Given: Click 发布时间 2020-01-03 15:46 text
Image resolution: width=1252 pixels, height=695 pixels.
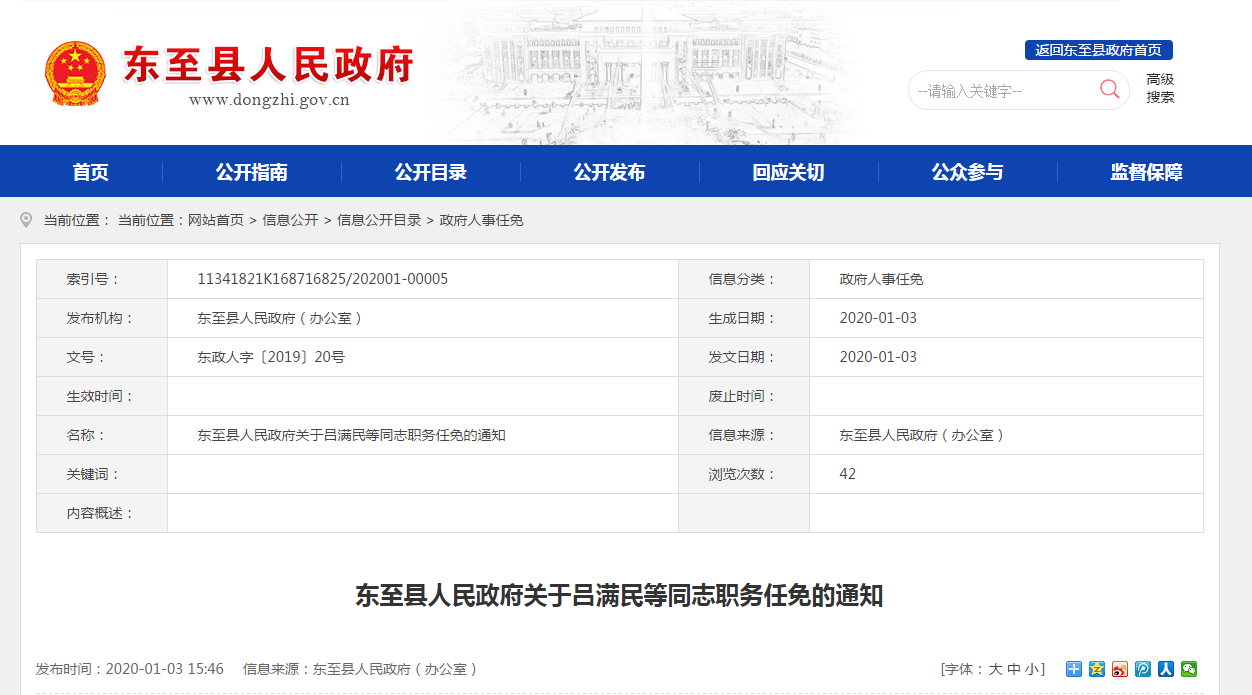Looking at the screenshot, I should point(130,669).
